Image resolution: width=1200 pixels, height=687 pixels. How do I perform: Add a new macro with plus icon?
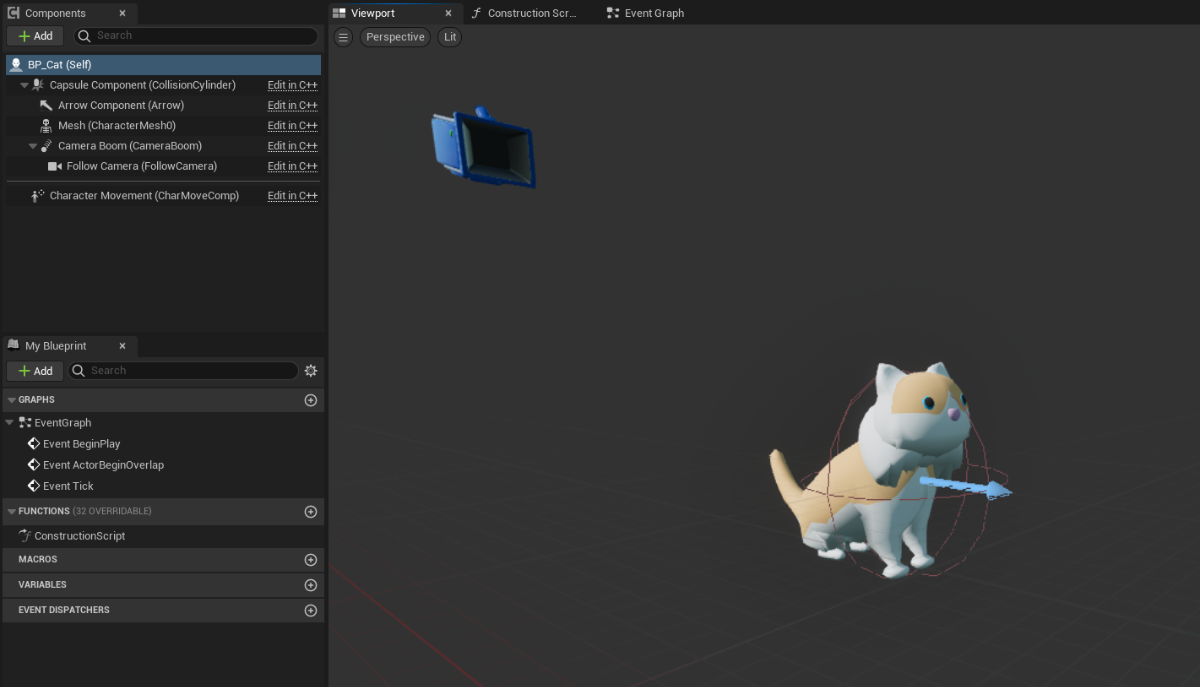311,560
